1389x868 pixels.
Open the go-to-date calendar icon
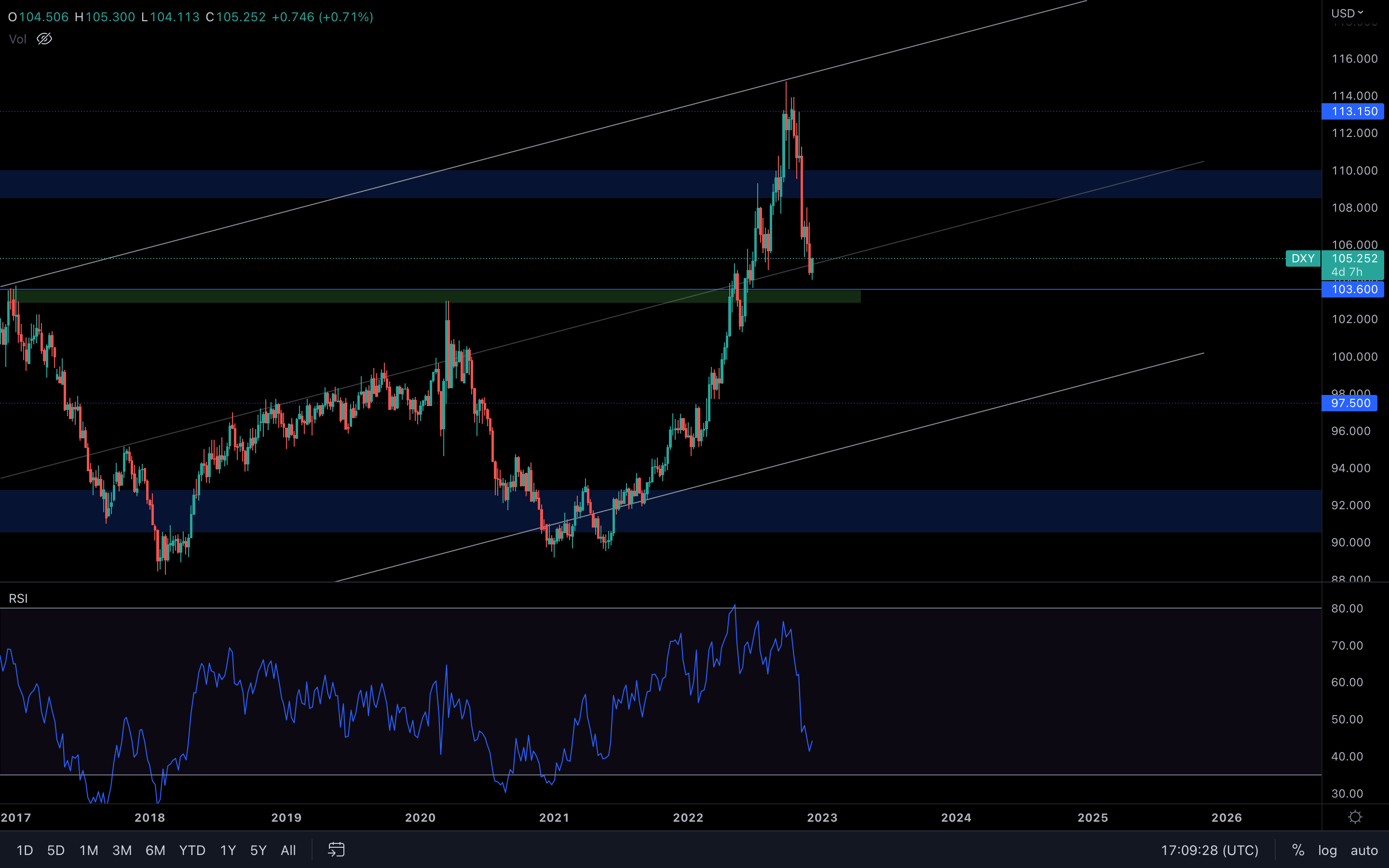336,850
